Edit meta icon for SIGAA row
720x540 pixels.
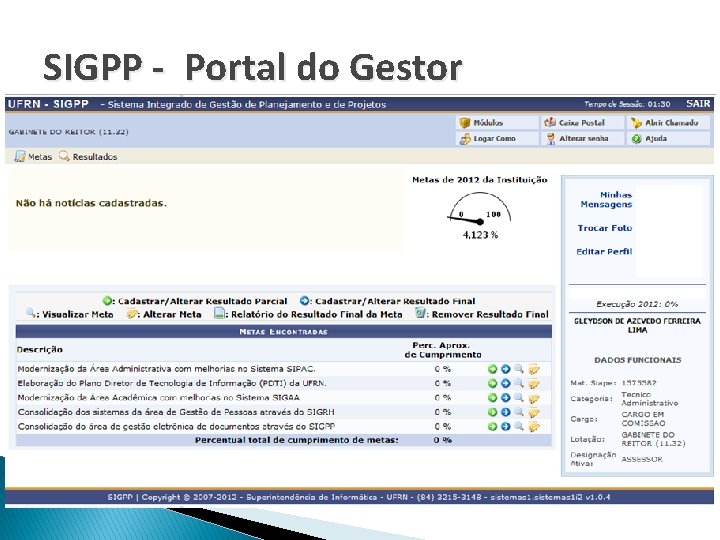pyautogui.click(x=534, y=398)
